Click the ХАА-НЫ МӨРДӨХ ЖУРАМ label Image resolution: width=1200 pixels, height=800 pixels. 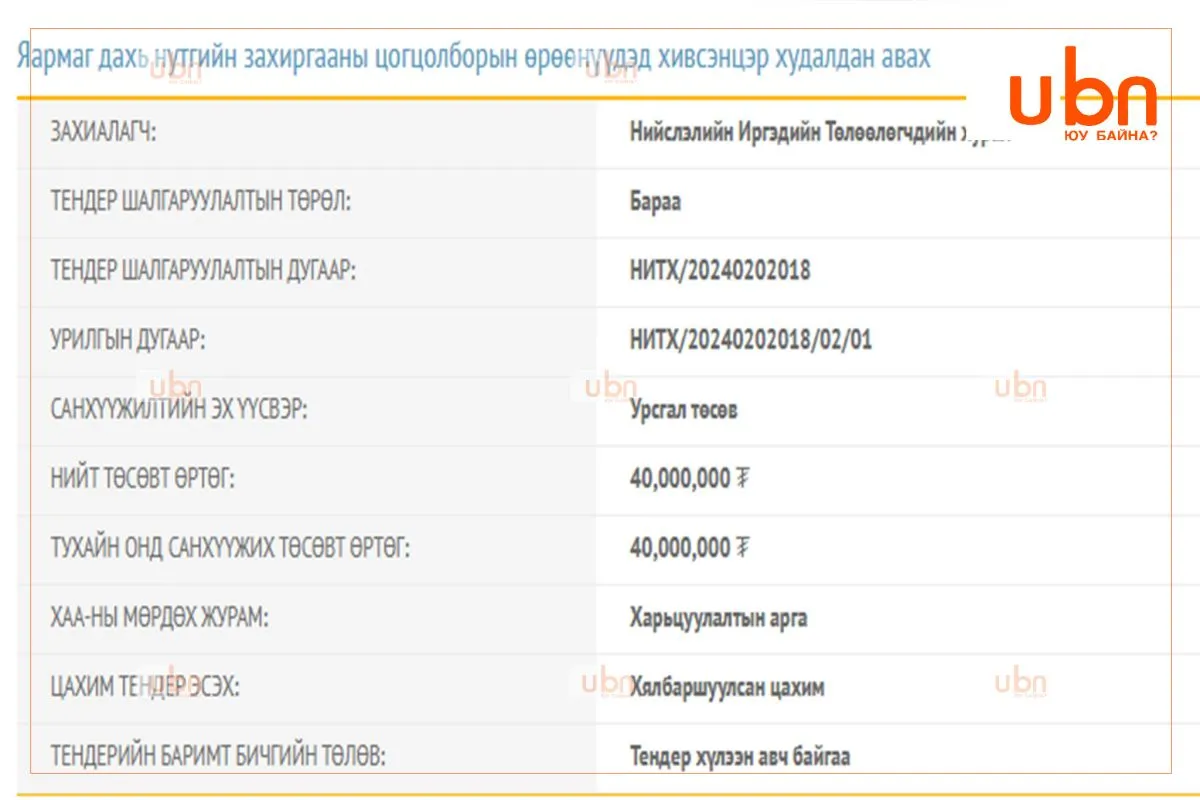tap(159, 618)
